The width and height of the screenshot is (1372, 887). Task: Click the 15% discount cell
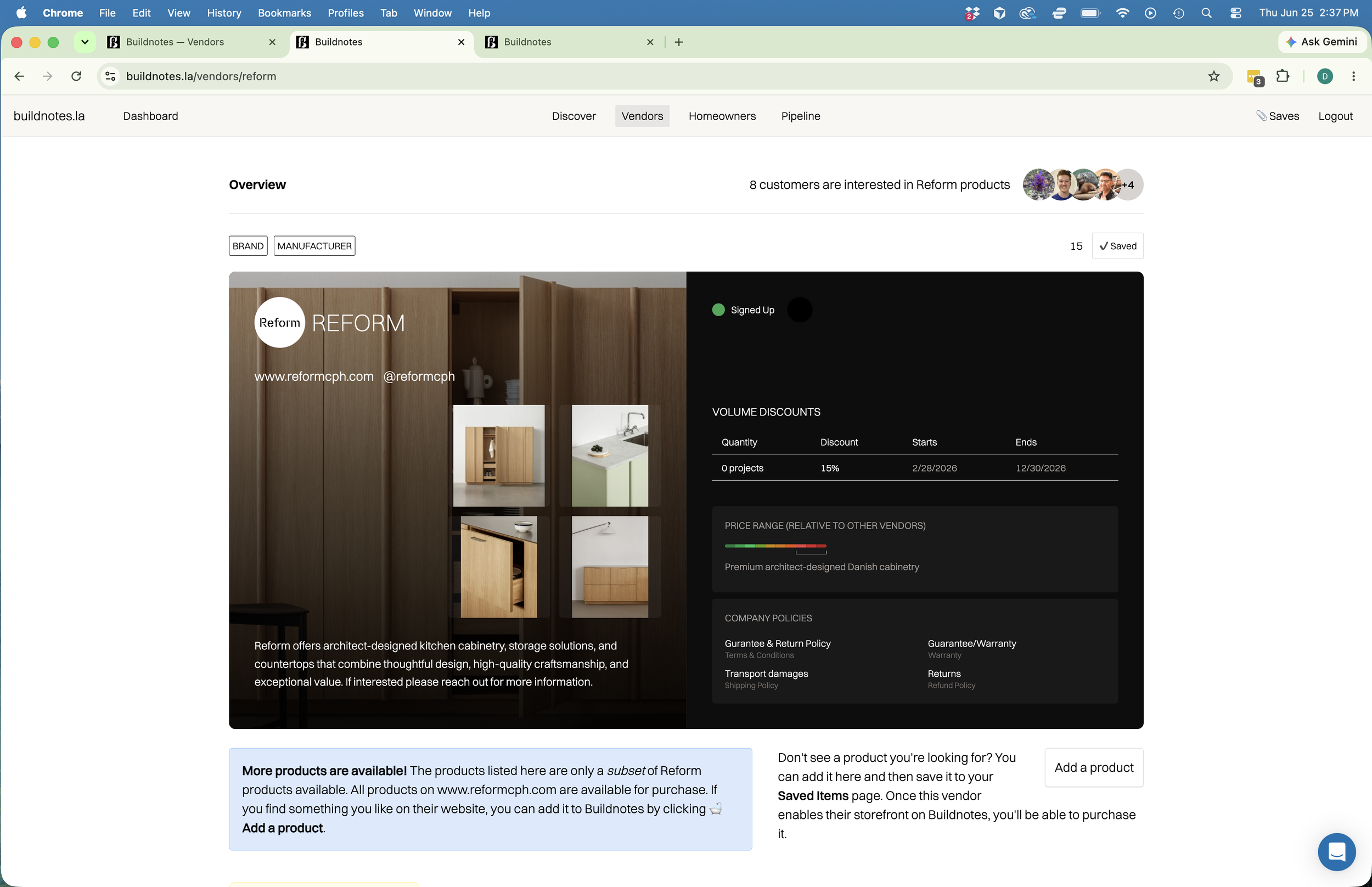[x=830, y=468]
